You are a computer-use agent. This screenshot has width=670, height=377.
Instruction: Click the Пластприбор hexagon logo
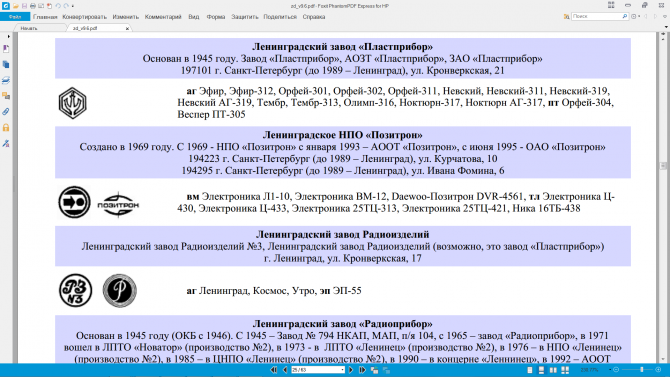(x=73, y=103)
